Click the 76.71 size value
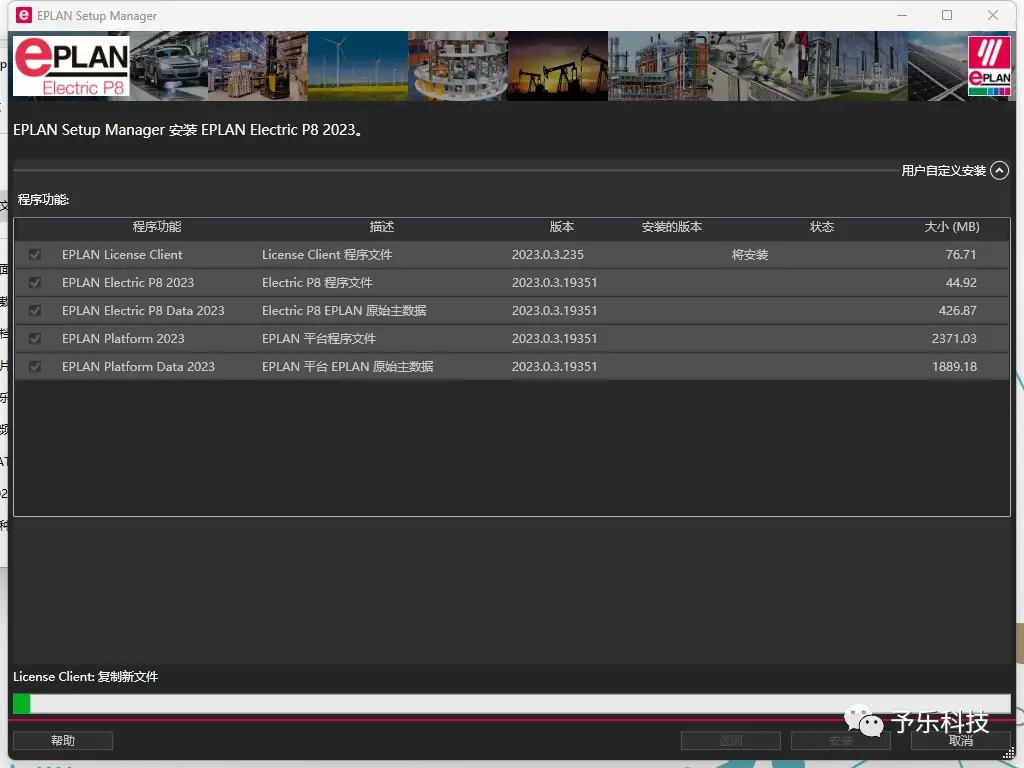 (961, 255)
